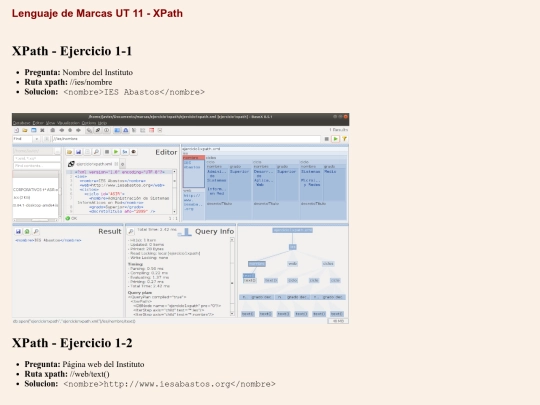Open the query history button beside the input bar
Viewport: 540px width, 405px height.
[46, 139]
